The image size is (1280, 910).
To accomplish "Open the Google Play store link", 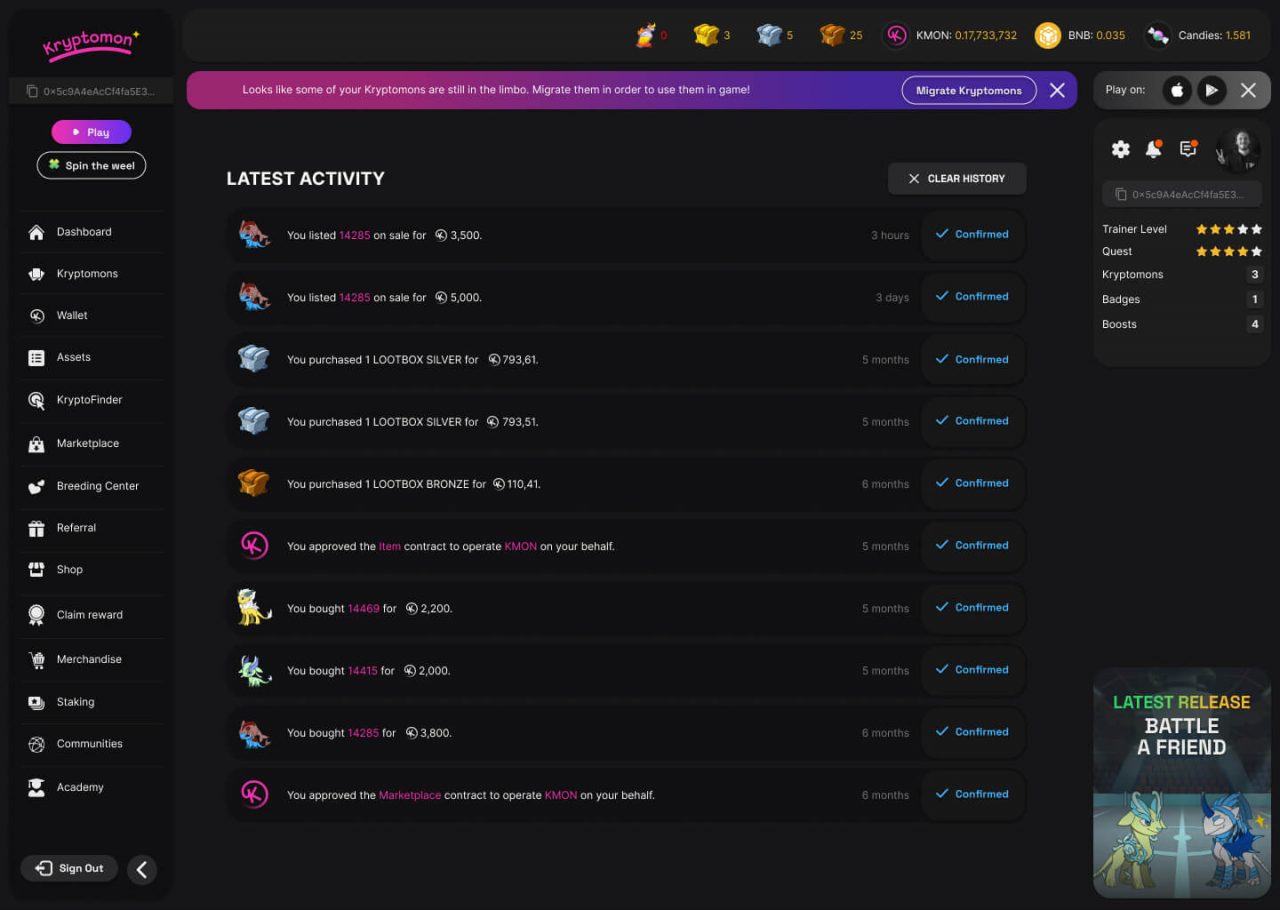I will click(x=1211, y=90).
